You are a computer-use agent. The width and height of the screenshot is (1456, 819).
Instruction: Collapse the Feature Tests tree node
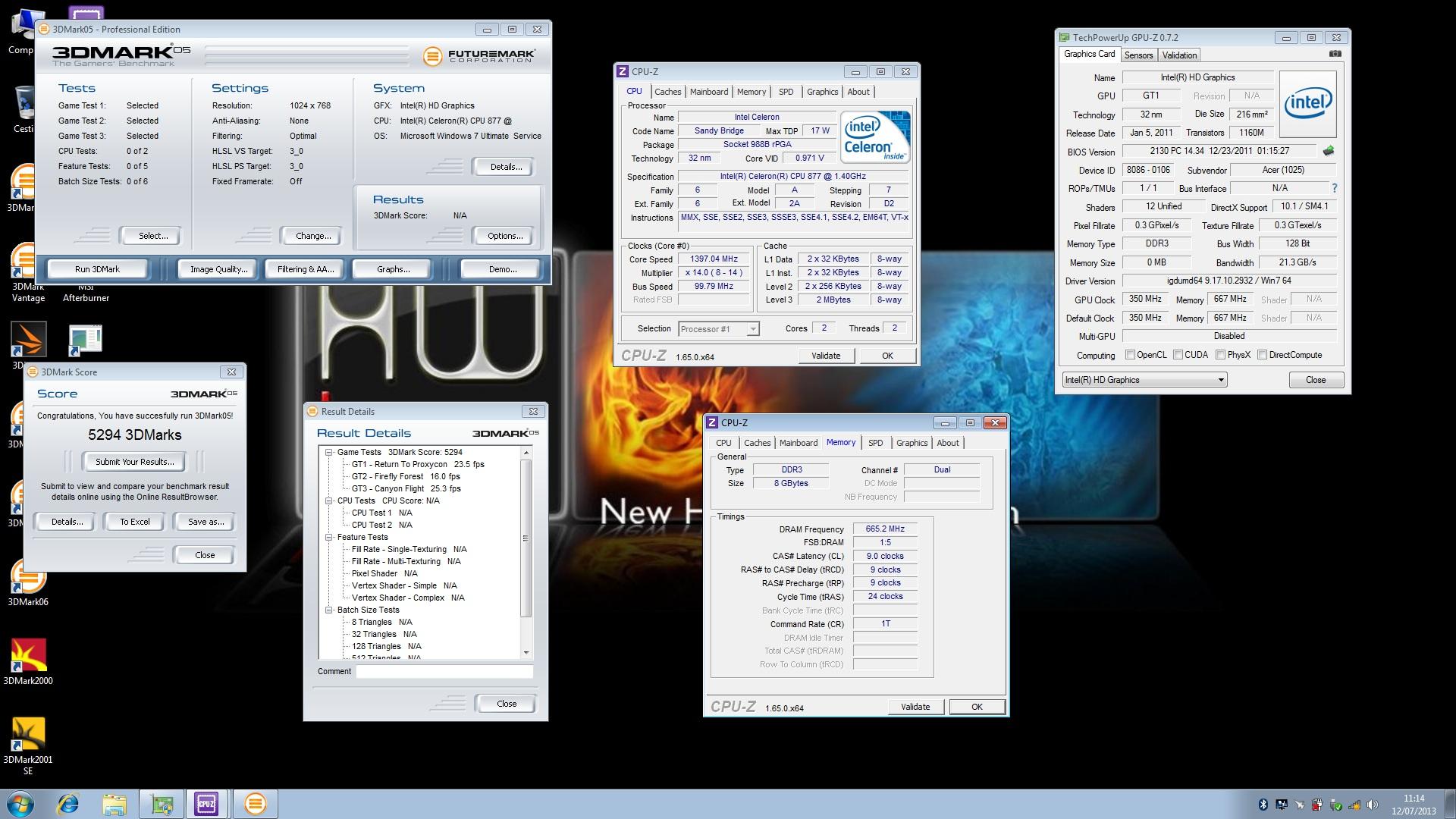point(329,537)
